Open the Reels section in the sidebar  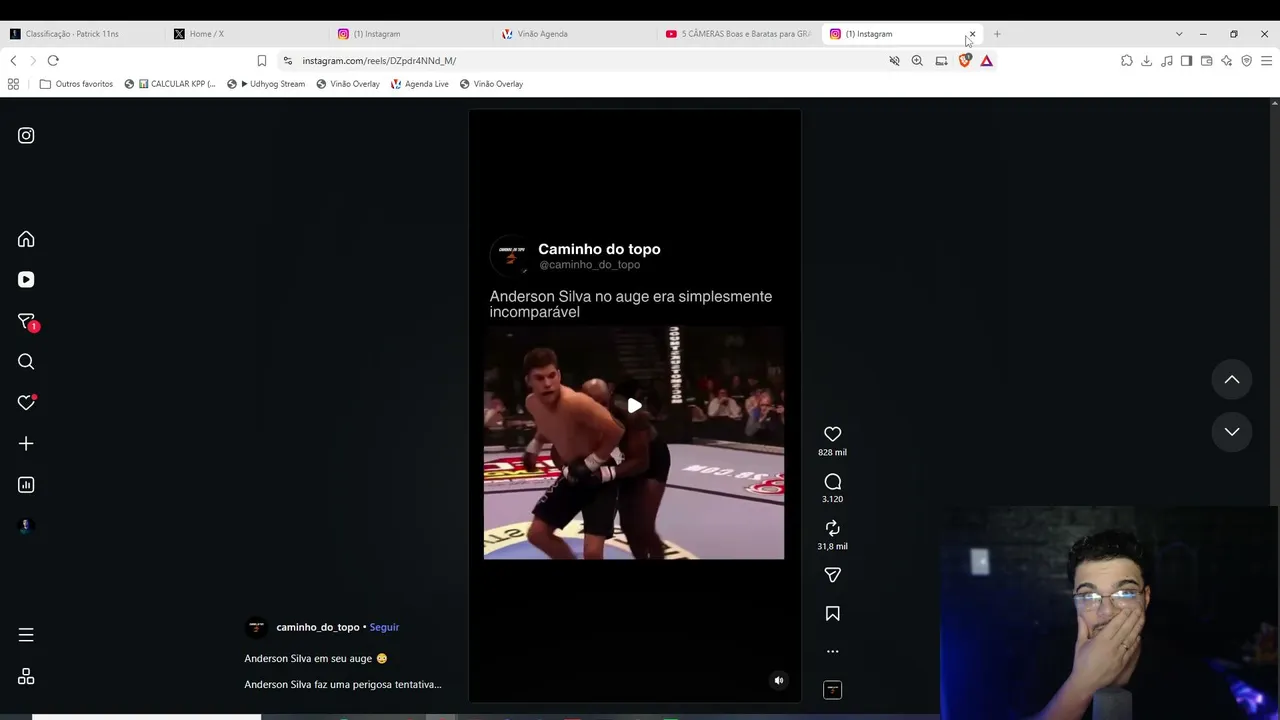26,280
